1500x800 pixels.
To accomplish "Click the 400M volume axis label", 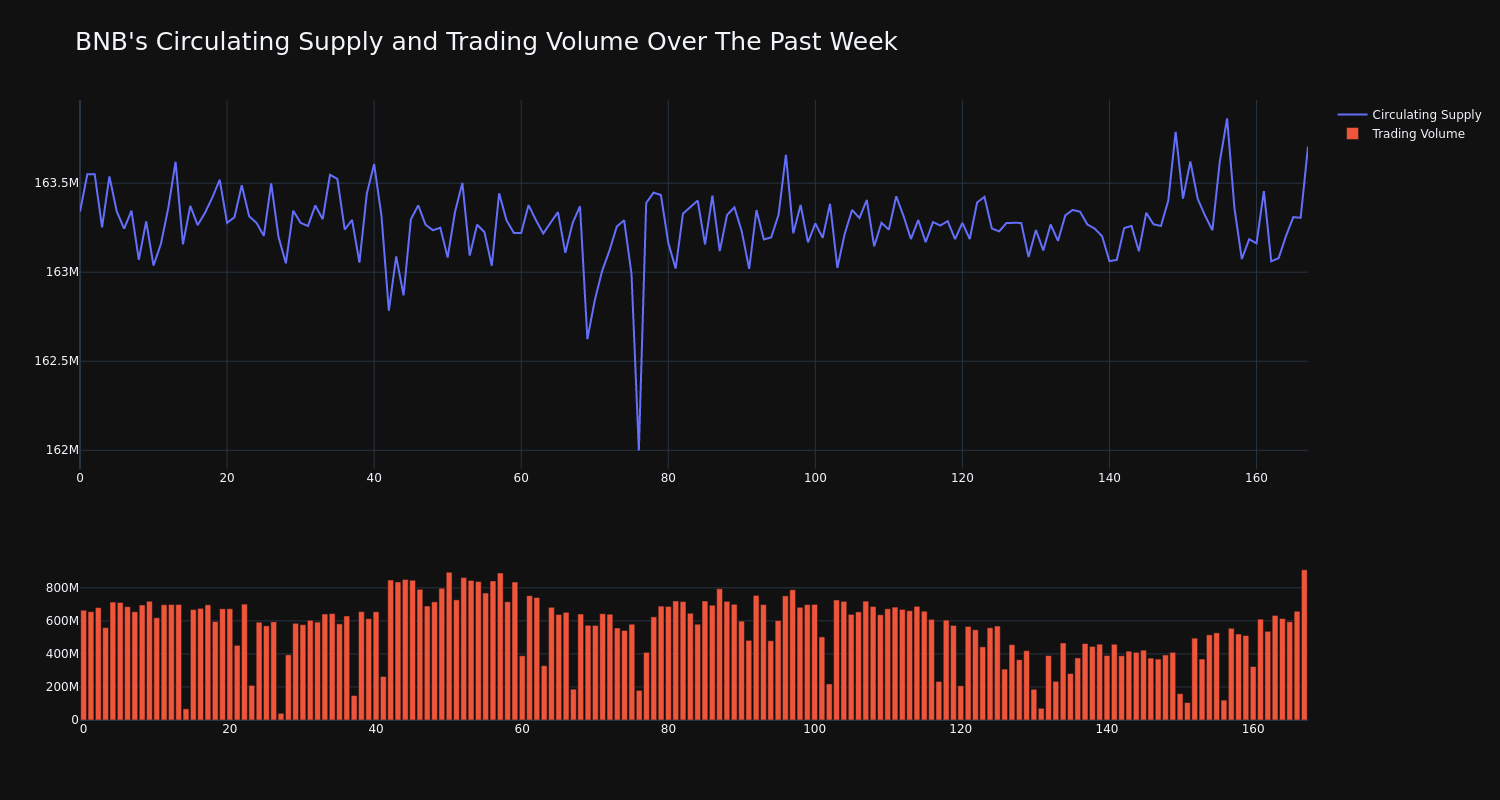I will click(x=61, y=654).
